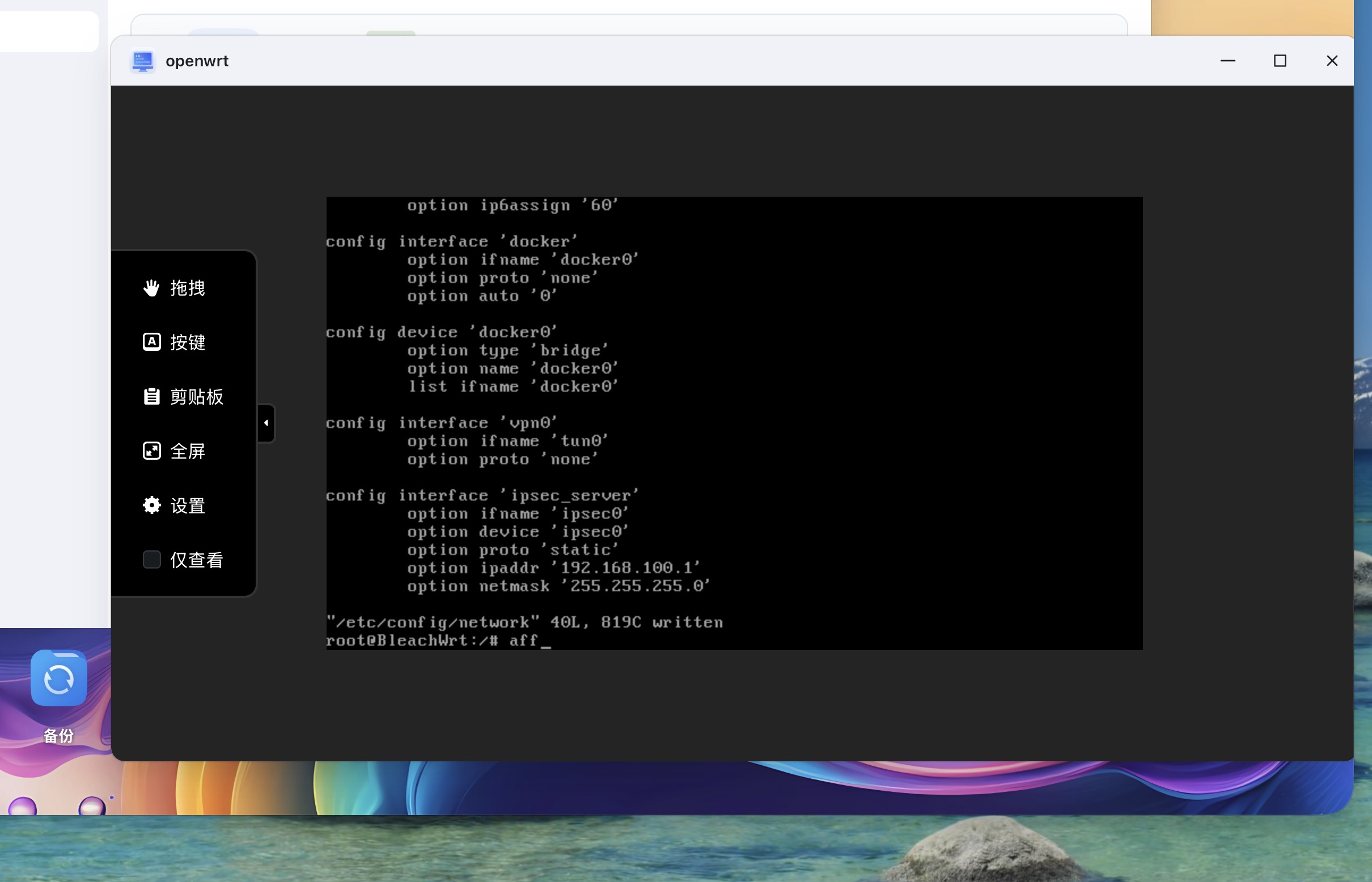Close the openwrt window

(1332, 61)
